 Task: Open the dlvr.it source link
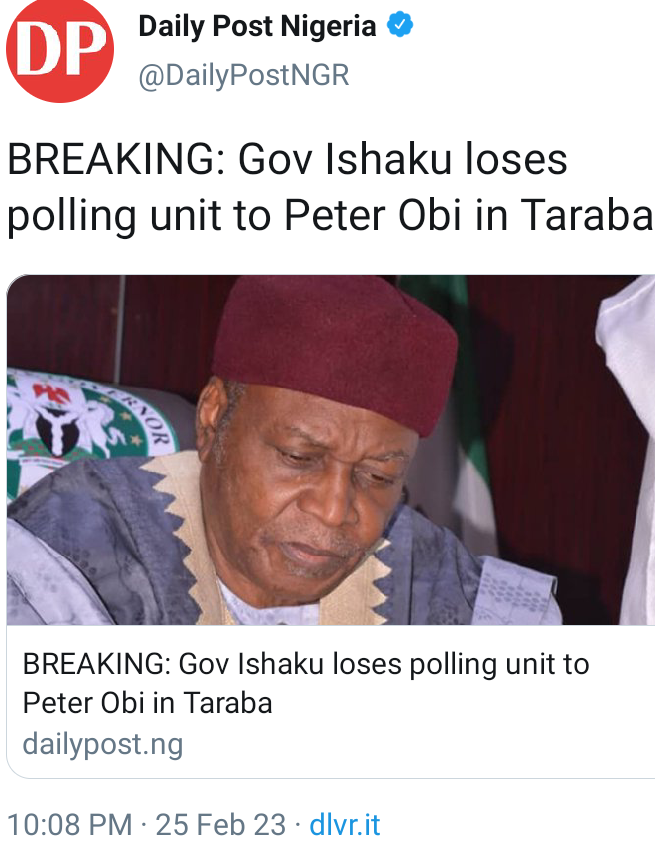tap(346, 825)
